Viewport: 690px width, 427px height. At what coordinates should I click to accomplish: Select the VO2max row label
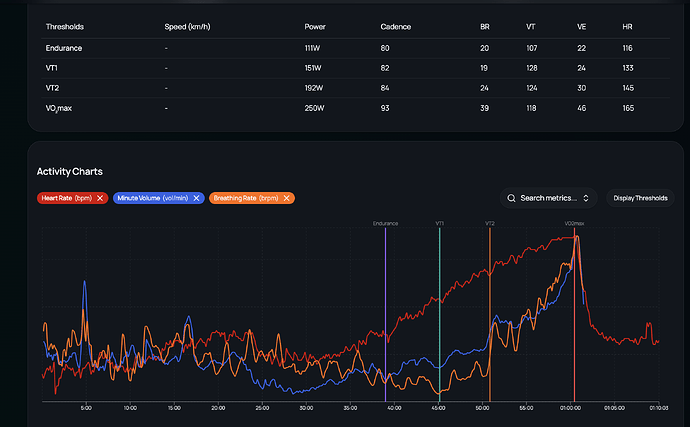[59, 108]
